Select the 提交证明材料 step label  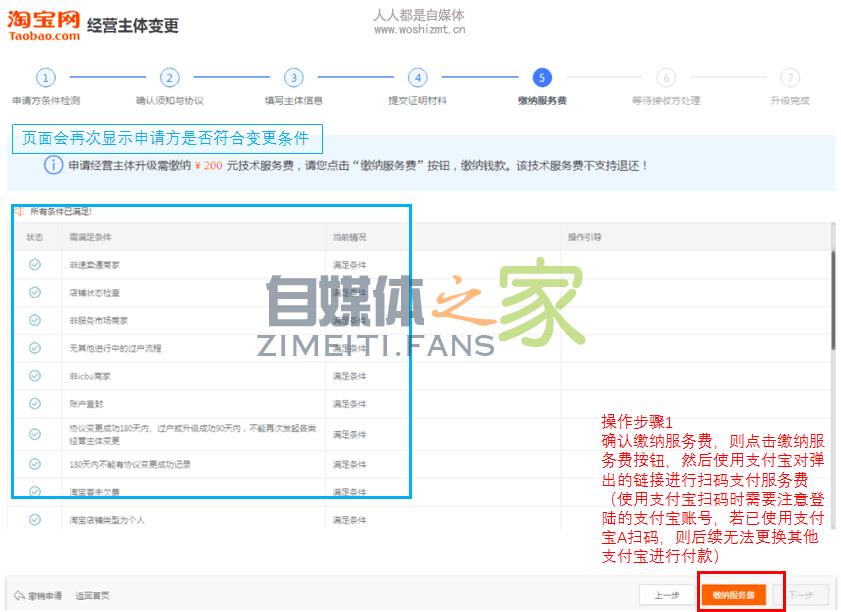[418, 99]
